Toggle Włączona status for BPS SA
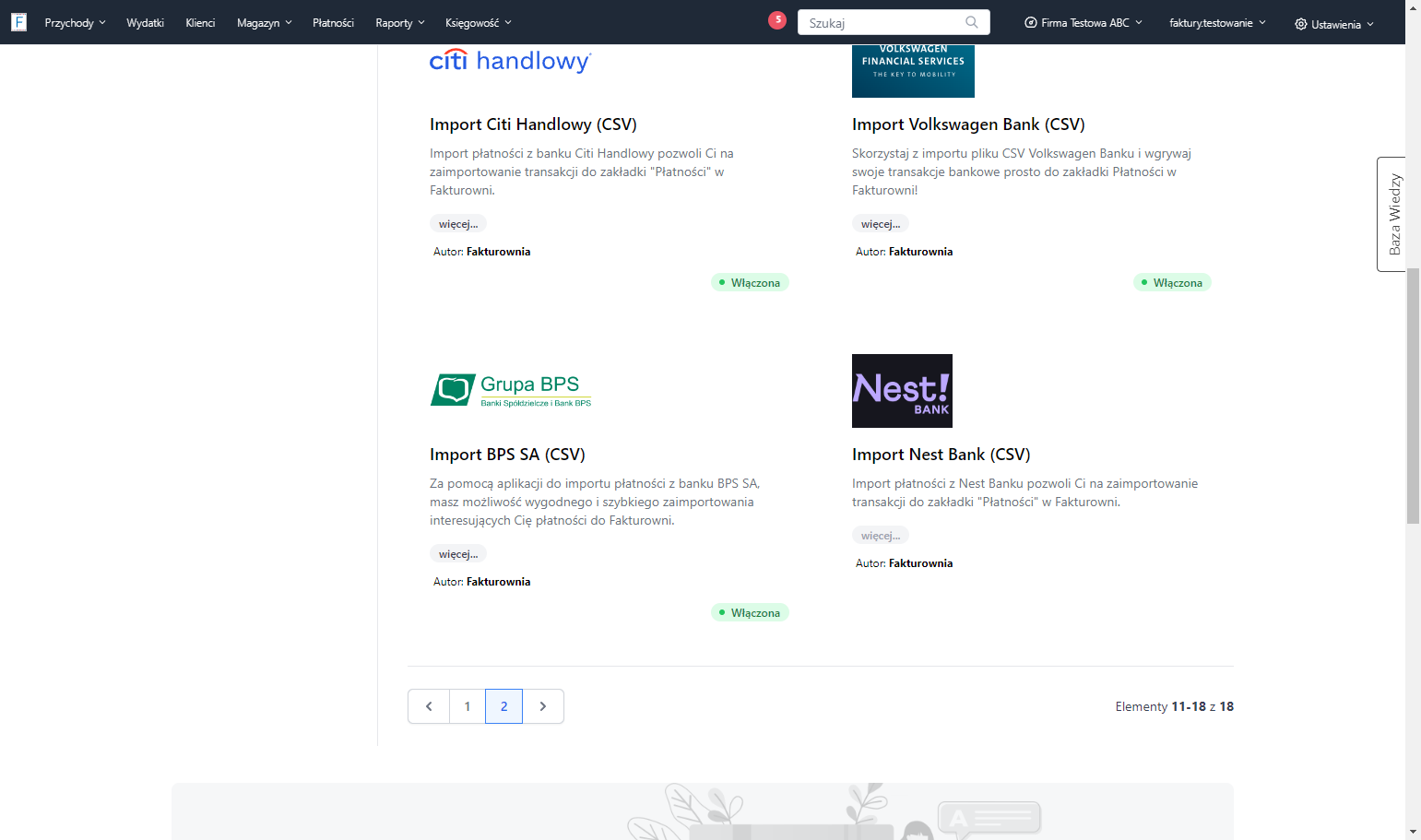The width and height of the screenshot is (1421, 840). (750, 612)
